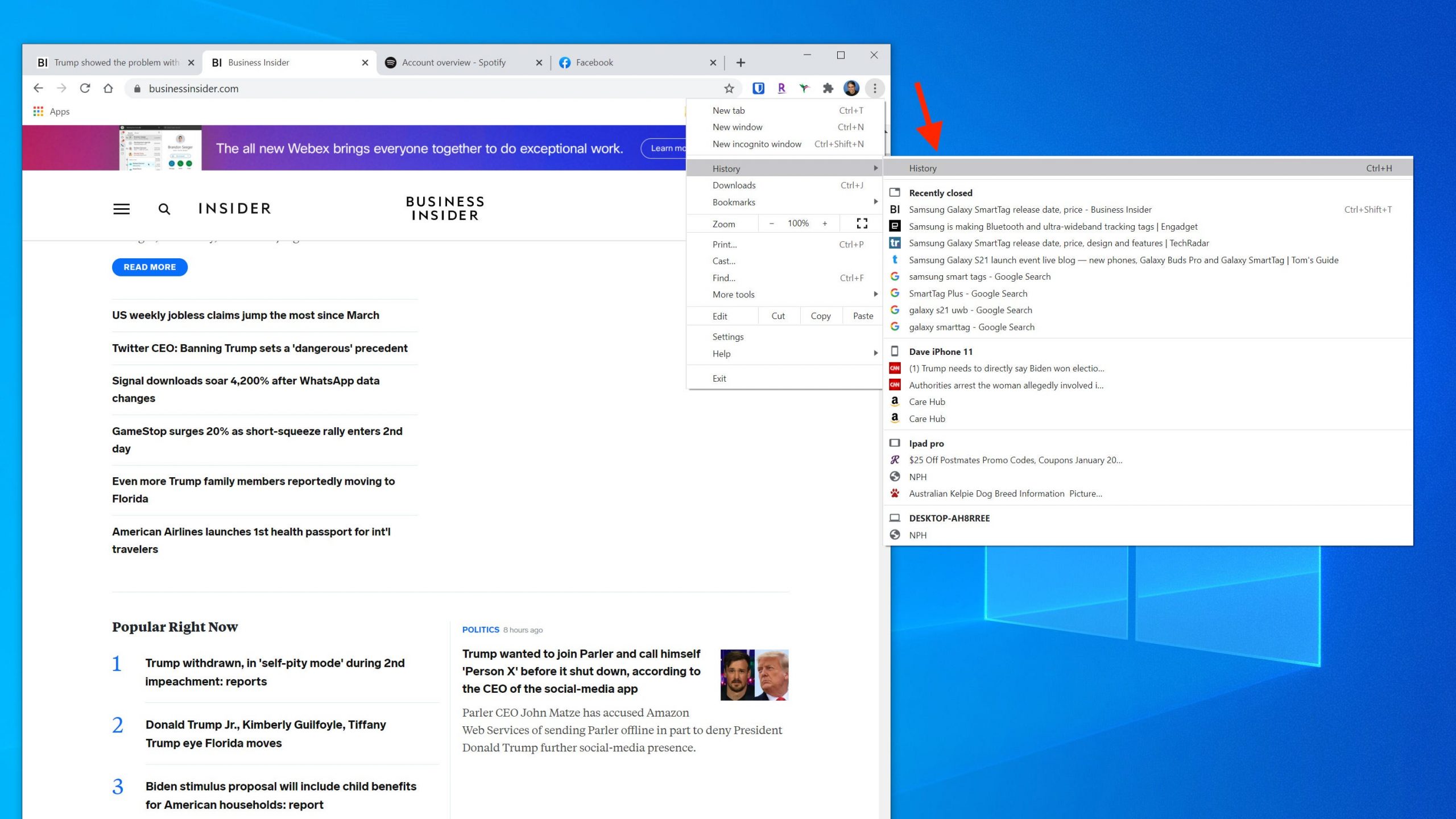Open GameStop surges 20% article link
This screenshot has height=819, width=1456.
(257, 440)
